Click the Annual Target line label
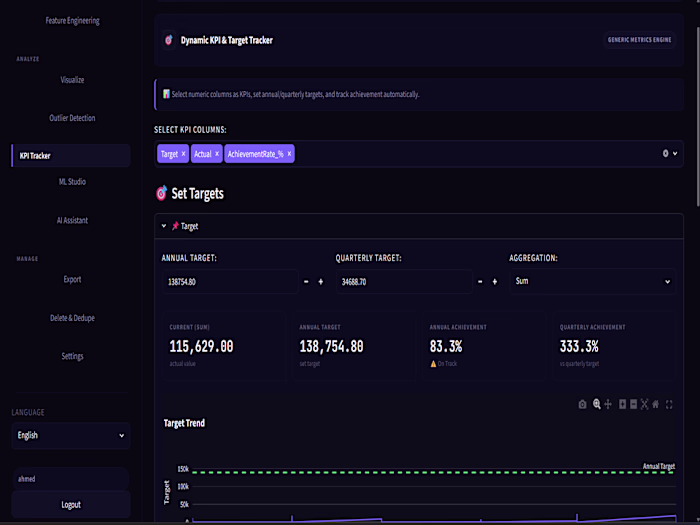 [x=658, y=466]
